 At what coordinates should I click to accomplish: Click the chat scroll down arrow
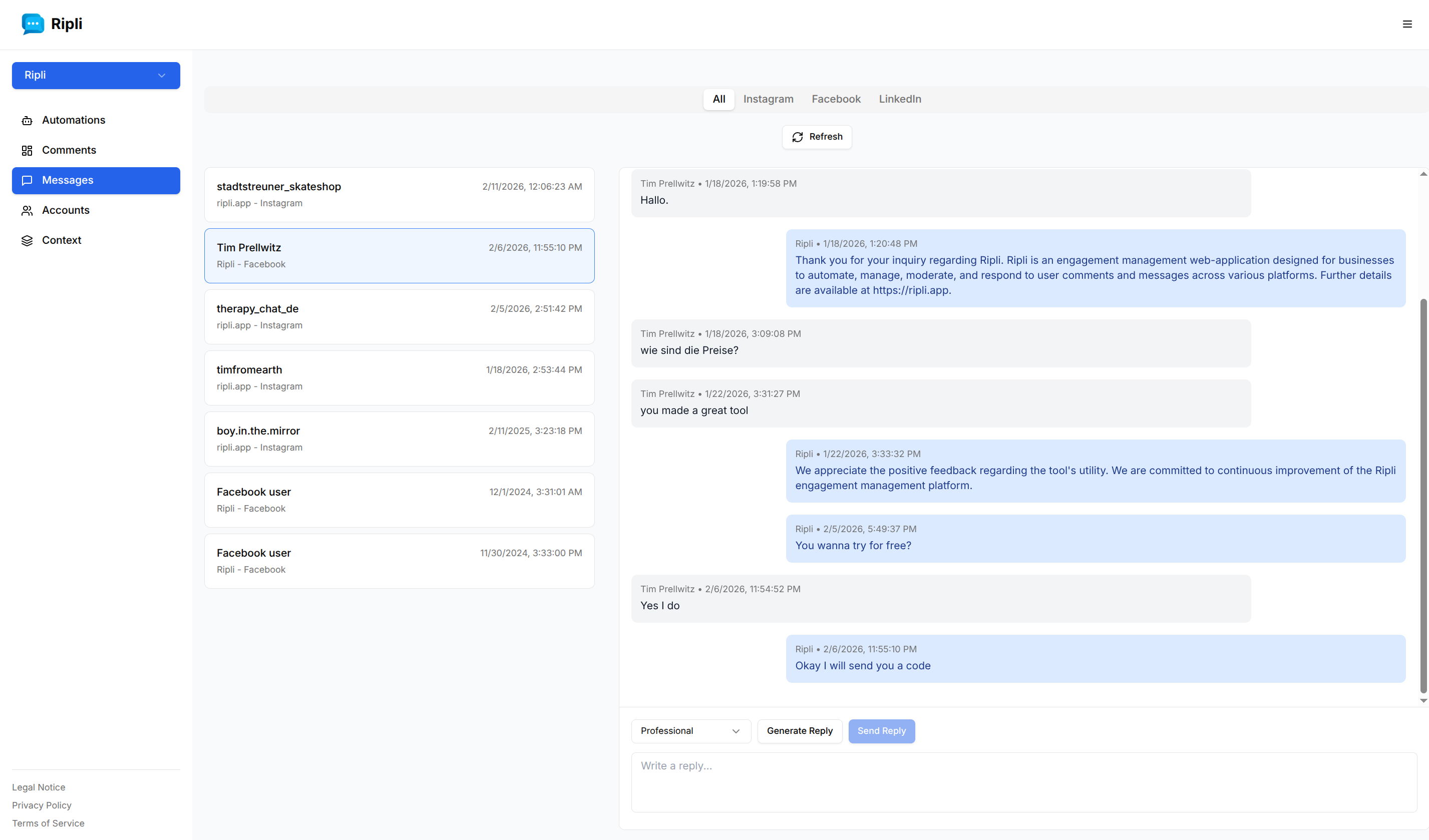[1423, 700]
